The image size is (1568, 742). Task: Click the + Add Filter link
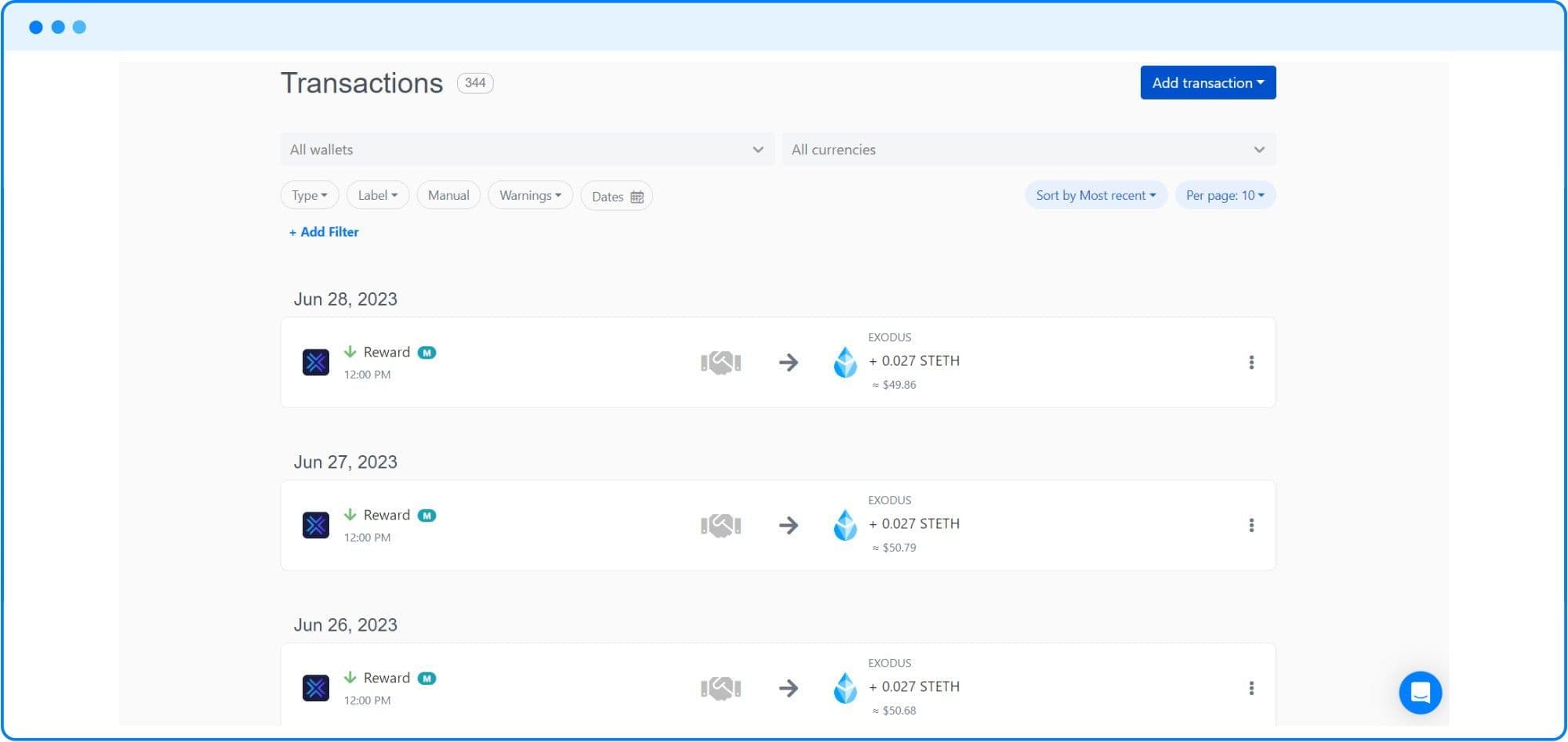(324, 232)
